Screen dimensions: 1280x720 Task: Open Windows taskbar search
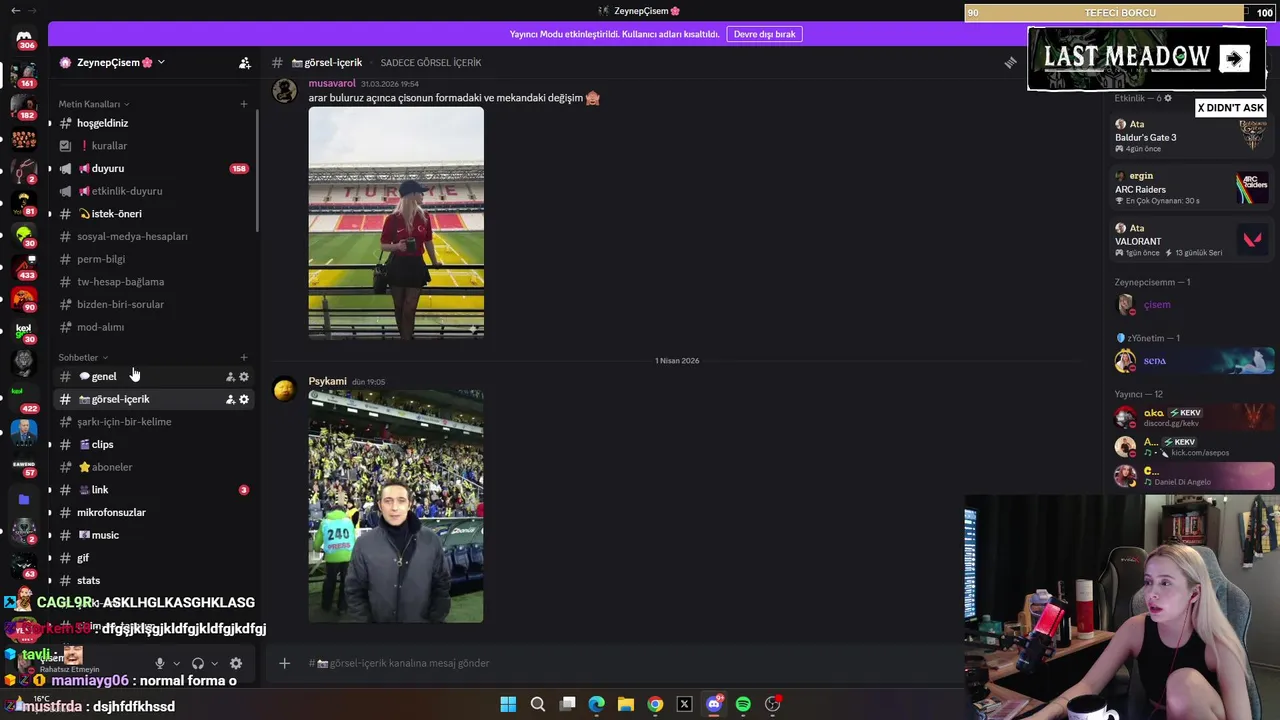point(538,704)
